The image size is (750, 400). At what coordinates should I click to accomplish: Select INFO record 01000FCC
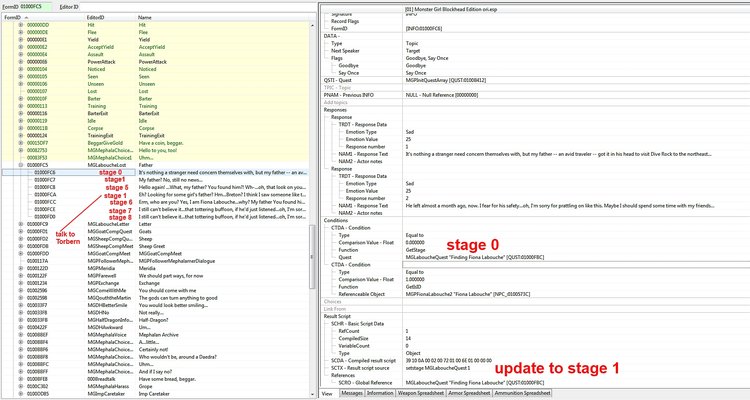click(155, 202)
